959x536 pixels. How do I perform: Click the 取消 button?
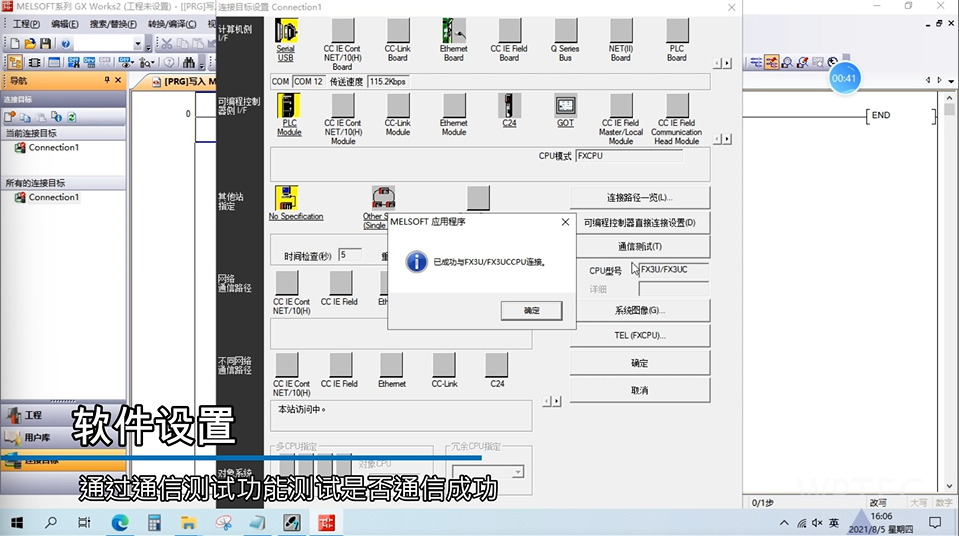[640, 390]
